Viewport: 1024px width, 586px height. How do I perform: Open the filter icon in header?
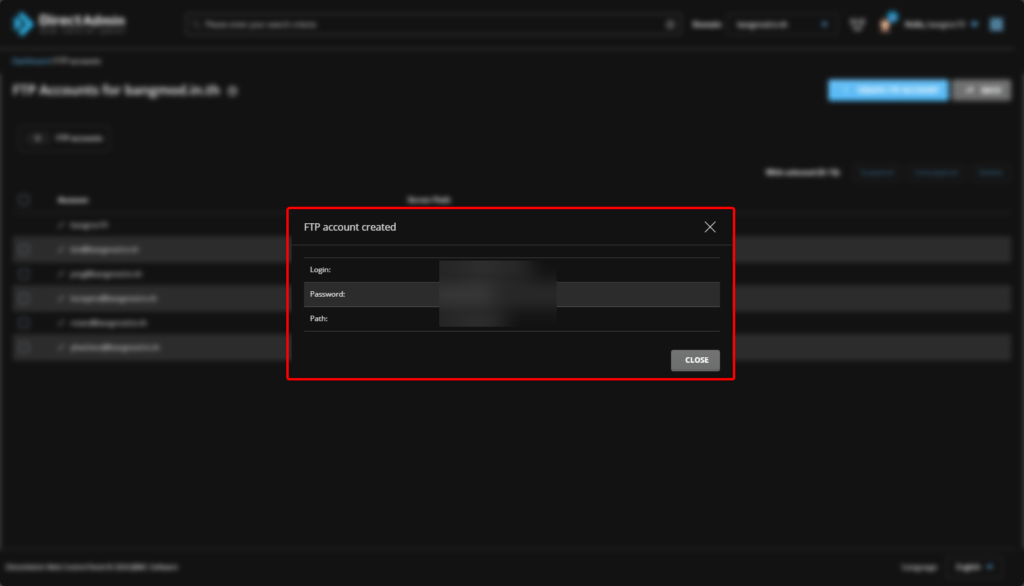coord(857,25)
